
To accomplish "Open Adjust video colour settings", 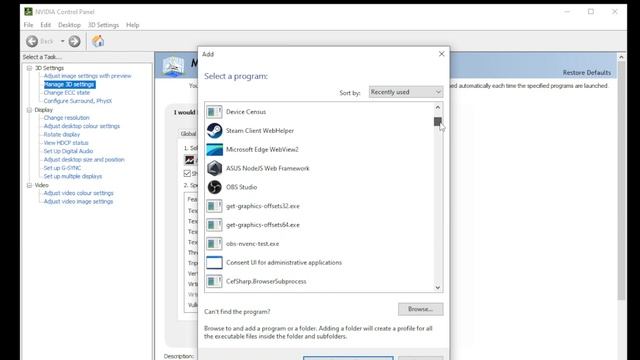I will coord(78,193).
